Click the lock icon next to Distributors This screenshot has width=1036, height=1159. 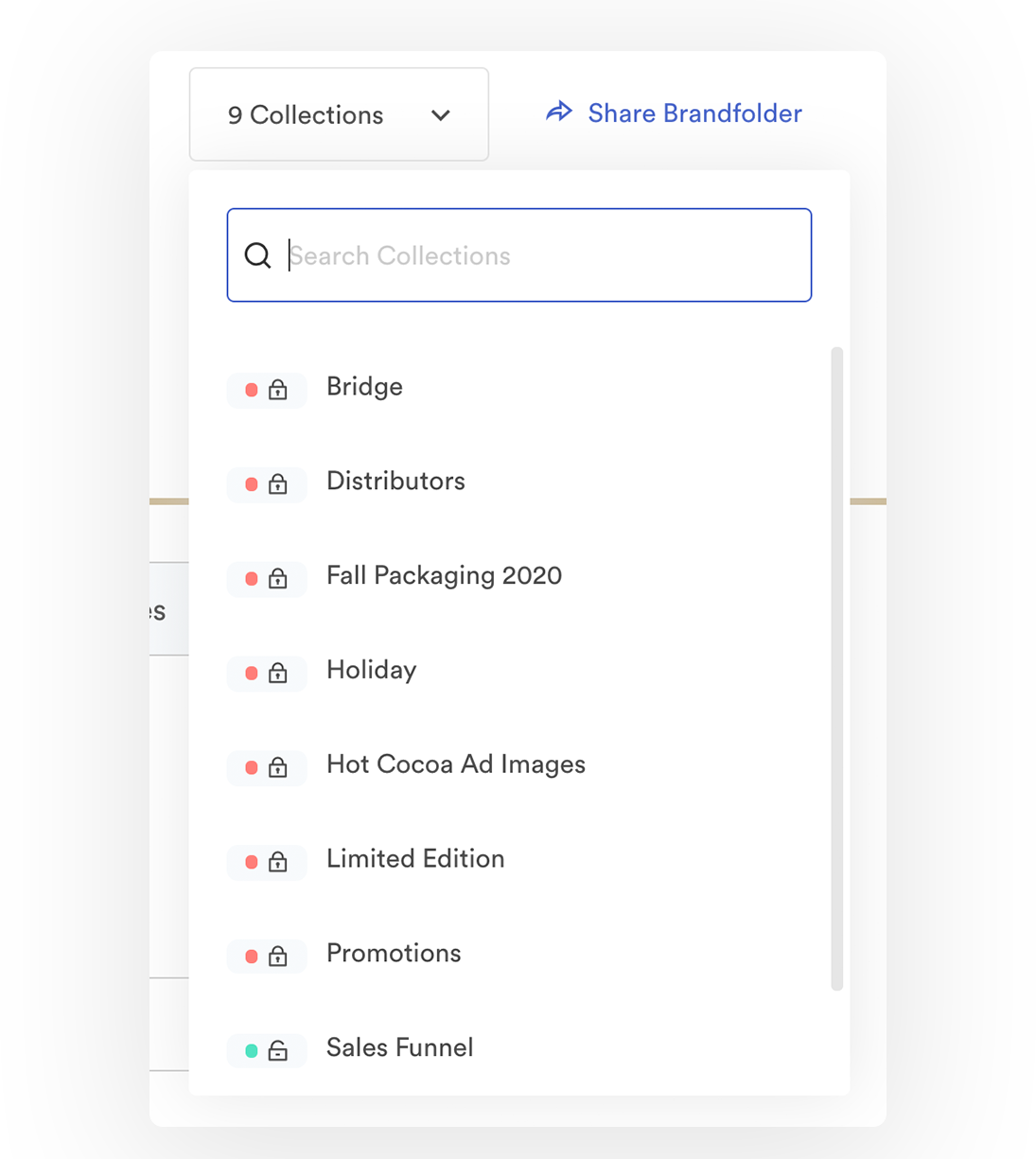tap(277, 483)
